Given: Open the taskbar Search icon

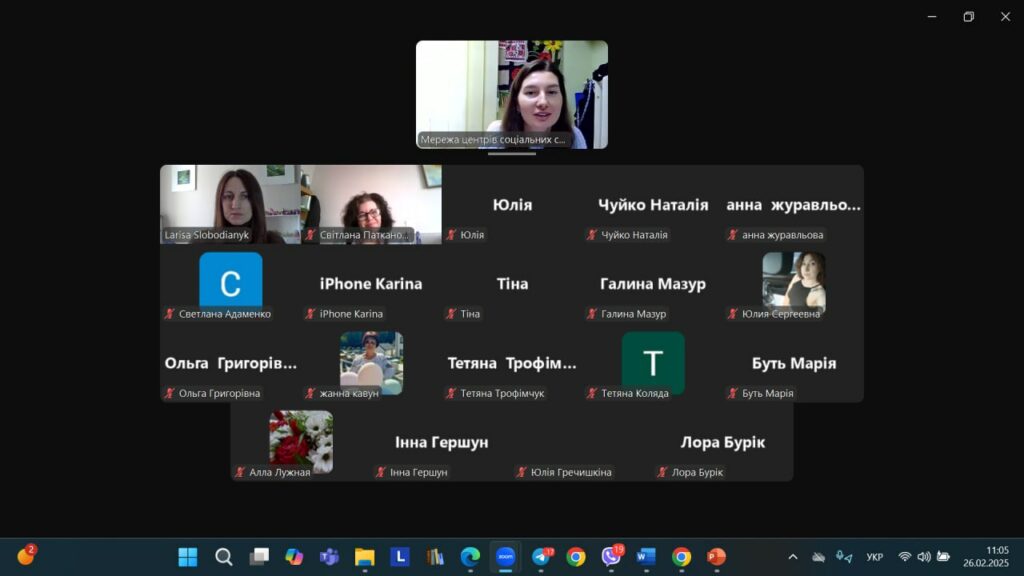Looking at the screenshot, I should point(224,557).
